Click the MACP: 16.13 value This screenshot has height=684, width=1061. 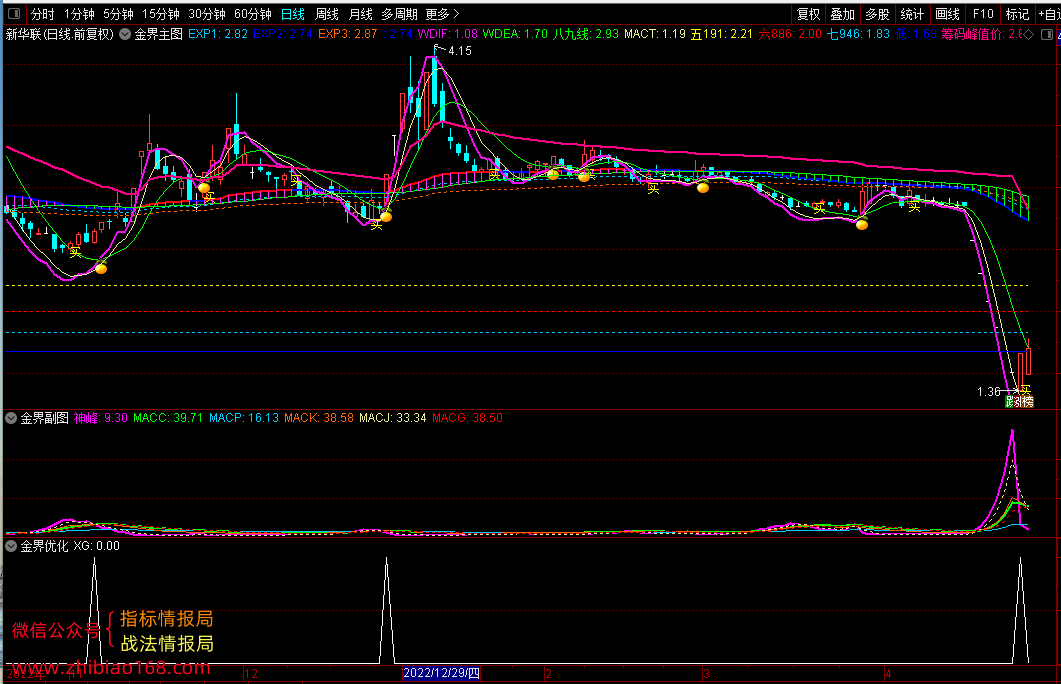(x=244, y=418)
